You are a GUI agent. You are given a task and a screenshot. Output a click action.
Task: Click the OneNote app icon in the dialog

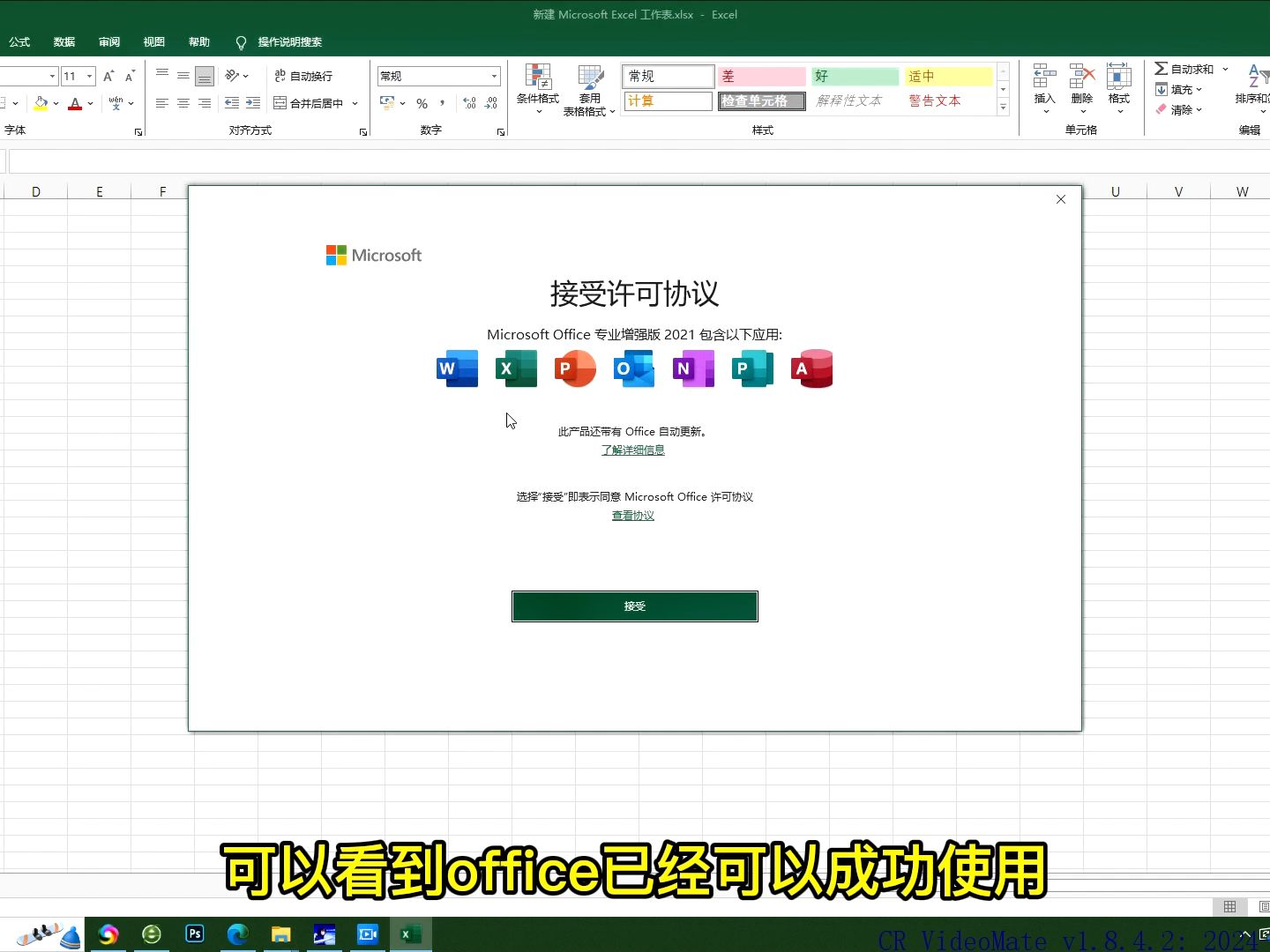tap(693, 368)
